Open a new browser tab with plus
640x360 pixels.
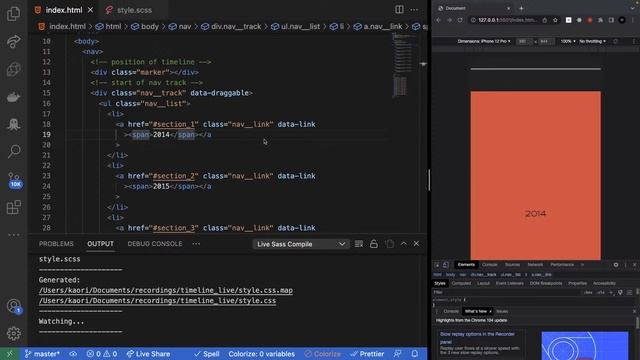(521, 8)
